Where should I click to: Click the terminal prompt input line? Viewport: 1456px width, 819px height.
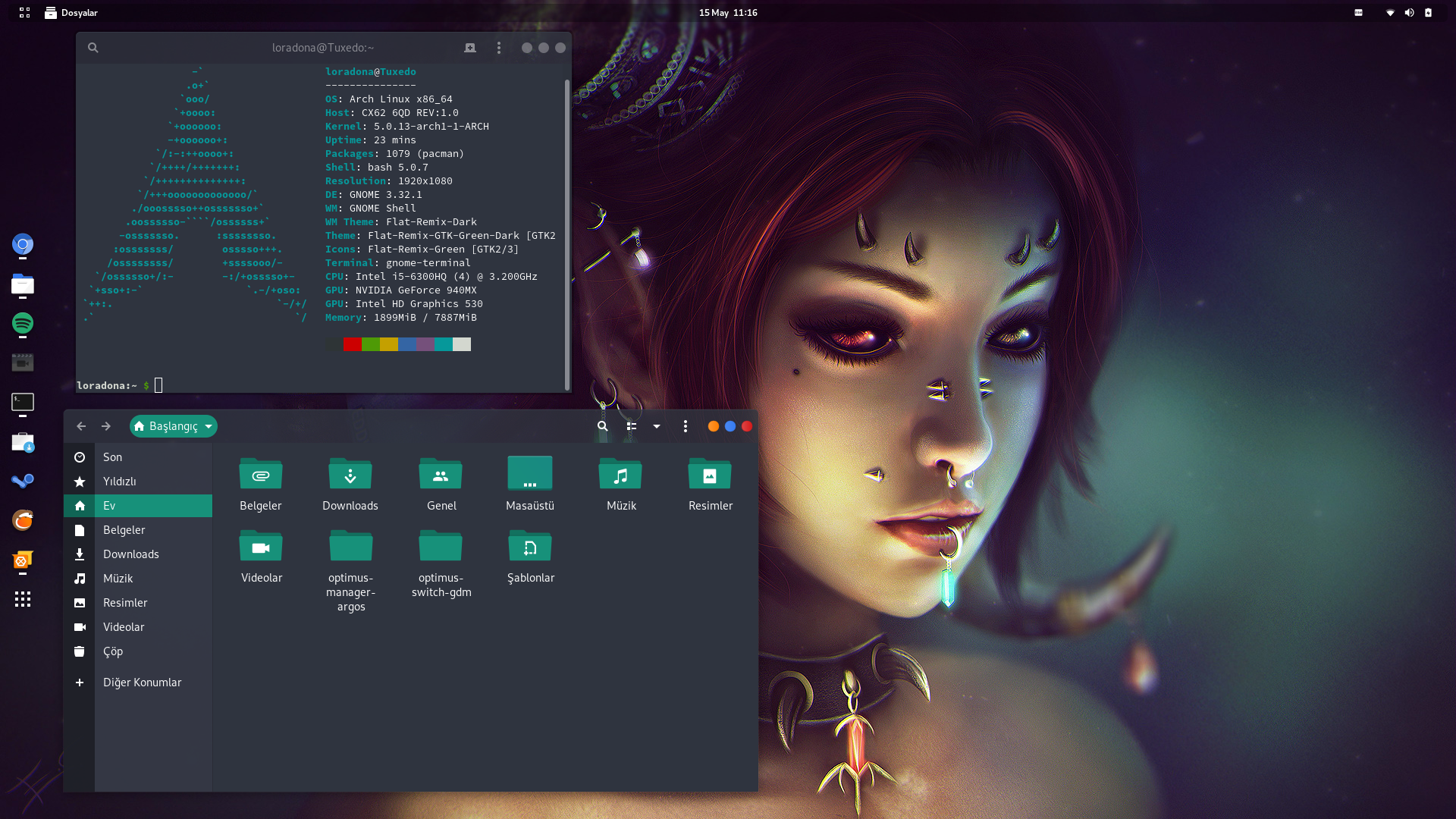(320, 385)
